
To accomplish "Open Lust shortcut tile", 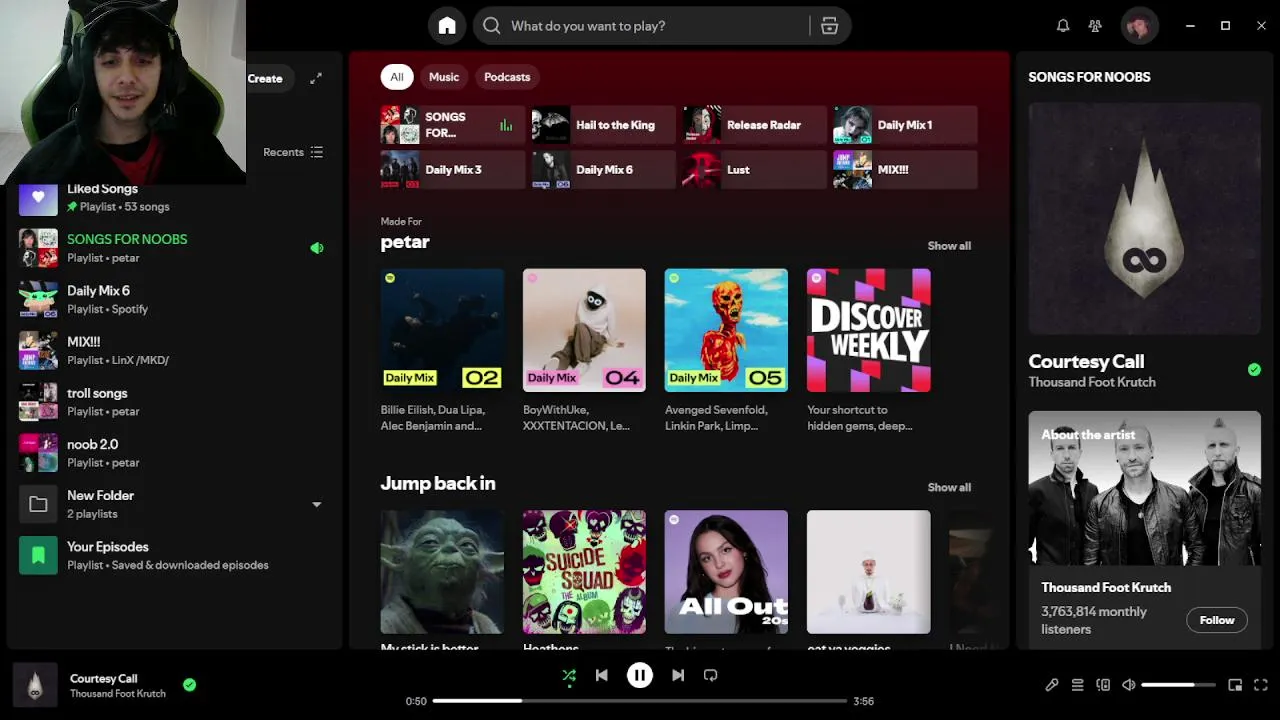I will pos(754,170).
